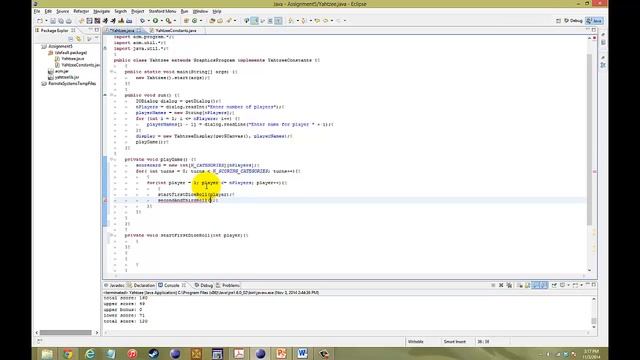
Task: Collapse the startFirstDiceRoll method fold marker
Action: point(111,235)
